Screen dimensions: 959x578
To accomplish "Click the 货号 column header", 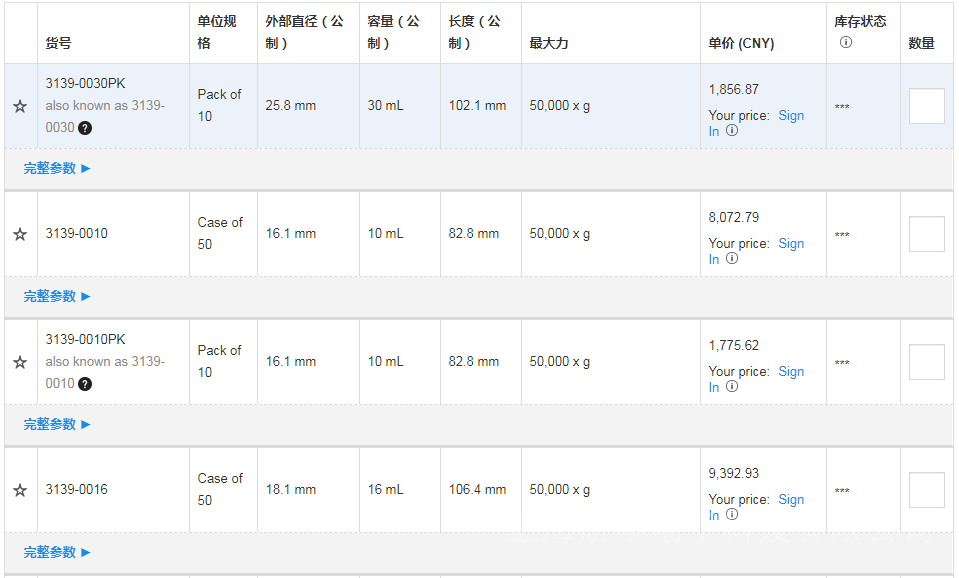I will 58,43.
